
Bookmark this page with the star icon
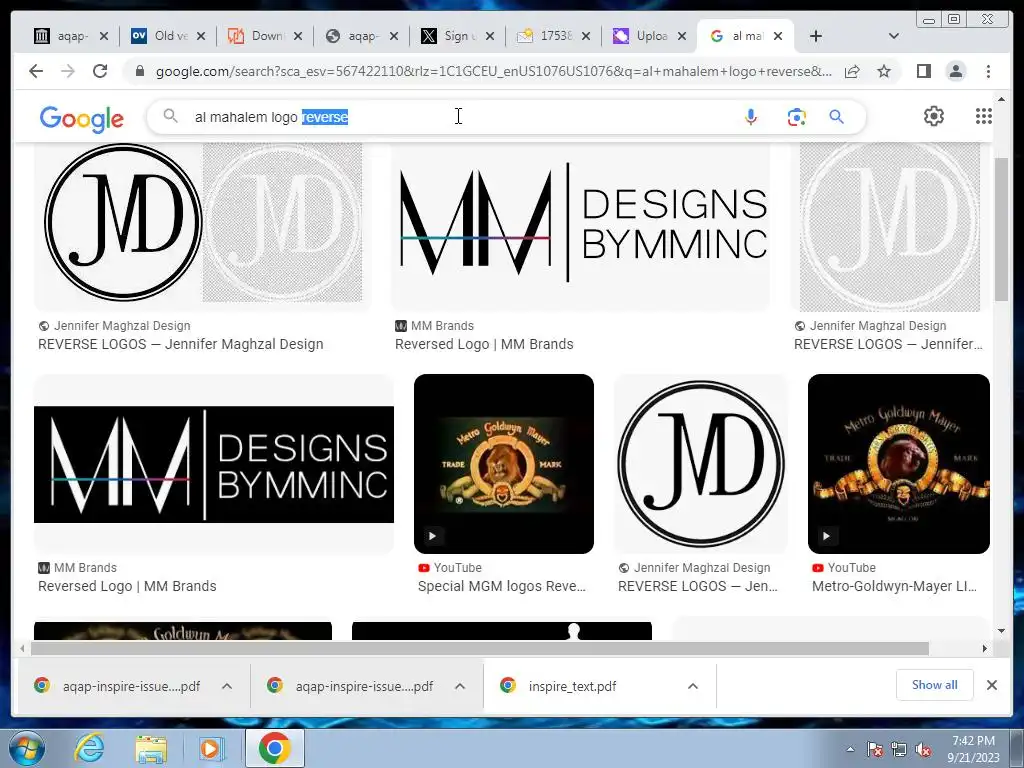(884, 71)
